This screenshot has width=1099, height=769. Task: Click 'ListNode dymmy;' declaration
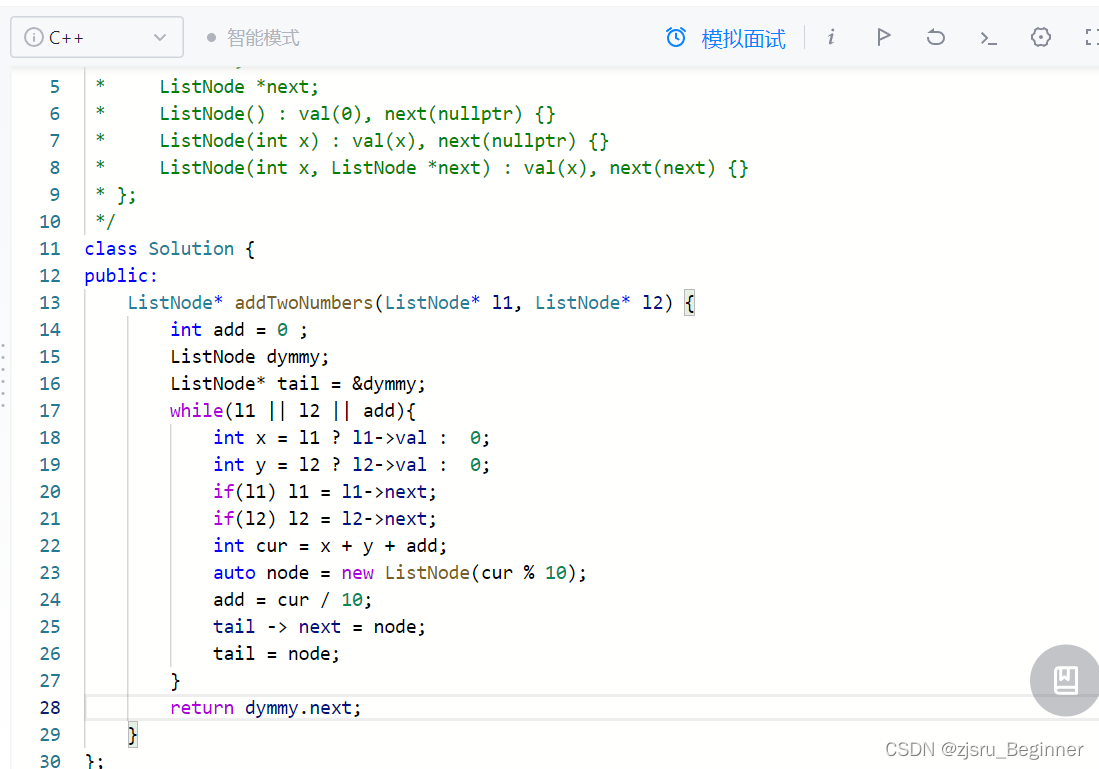(250, 357)
